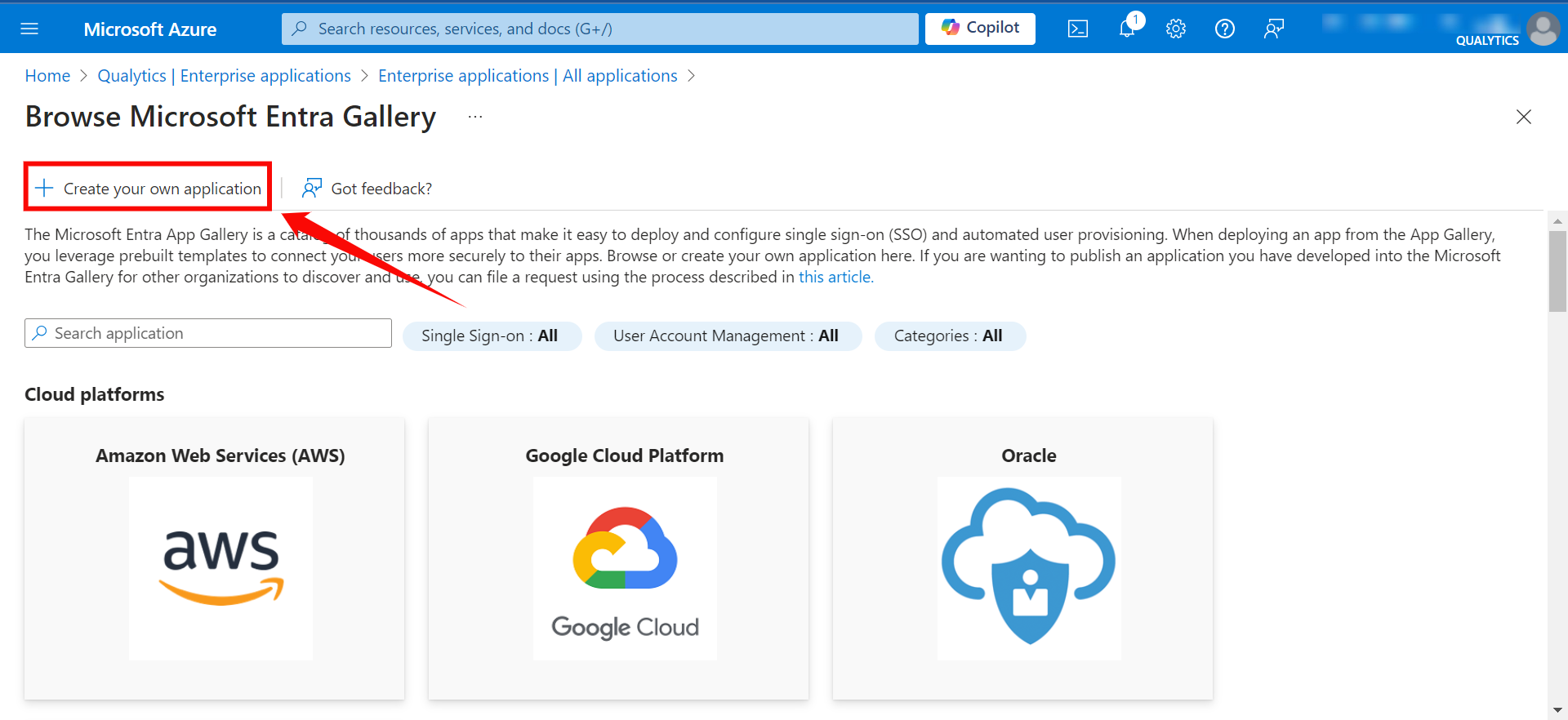Screen dimensions: 1568x720
Task: Open Qualytics | Enterprise applications breadcrumb
Action: 225,76
